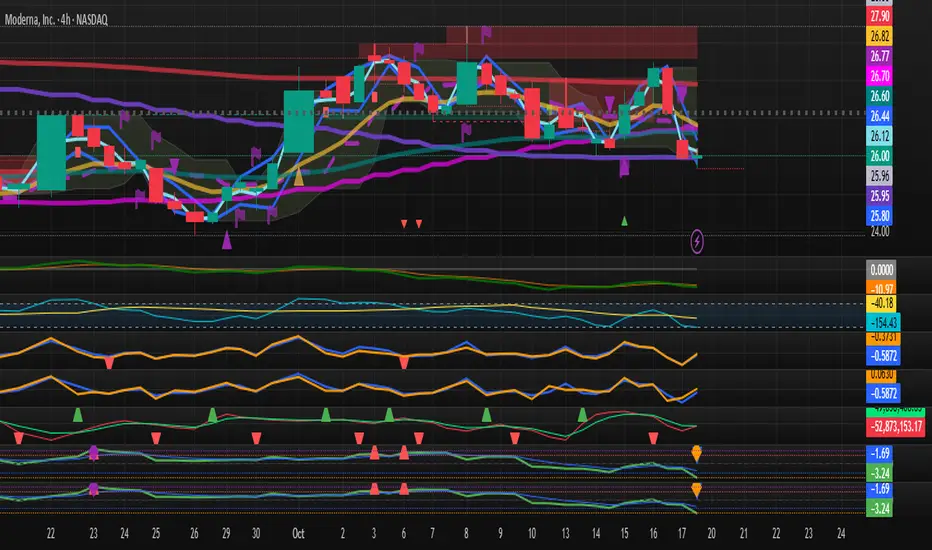932x550 pixels.
Task: Click the blue 25.80 price label
Action: [x=880, y=216]
